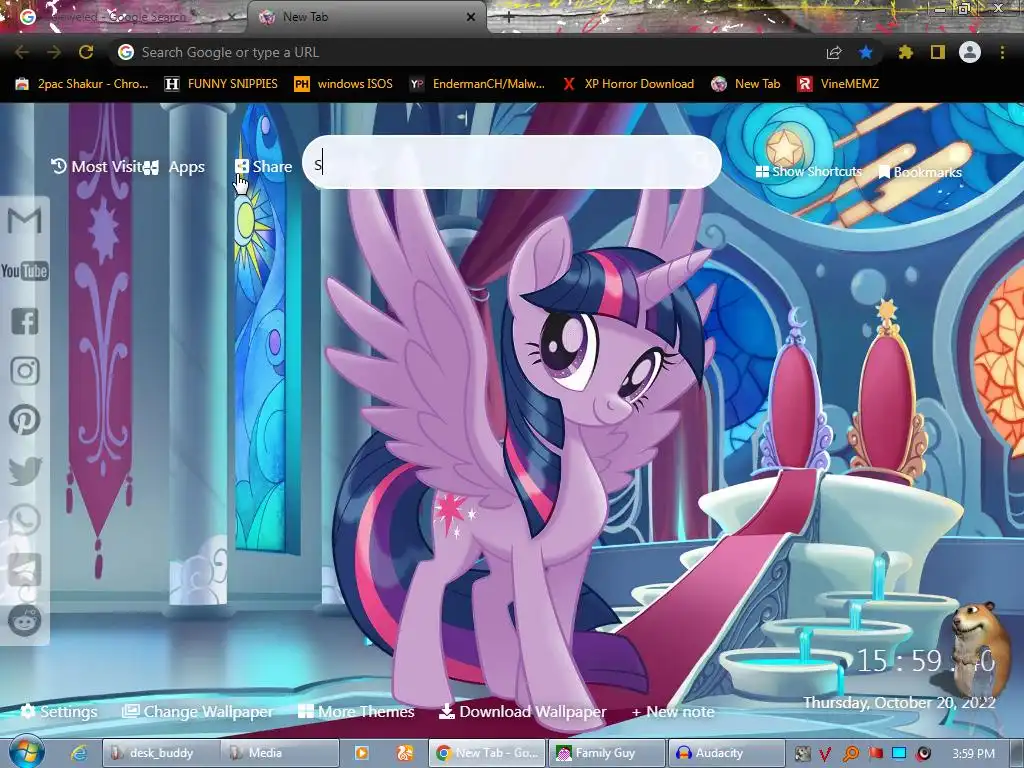Open the Extensions puzzle icon
The image size is (1024, 768).
905,52
